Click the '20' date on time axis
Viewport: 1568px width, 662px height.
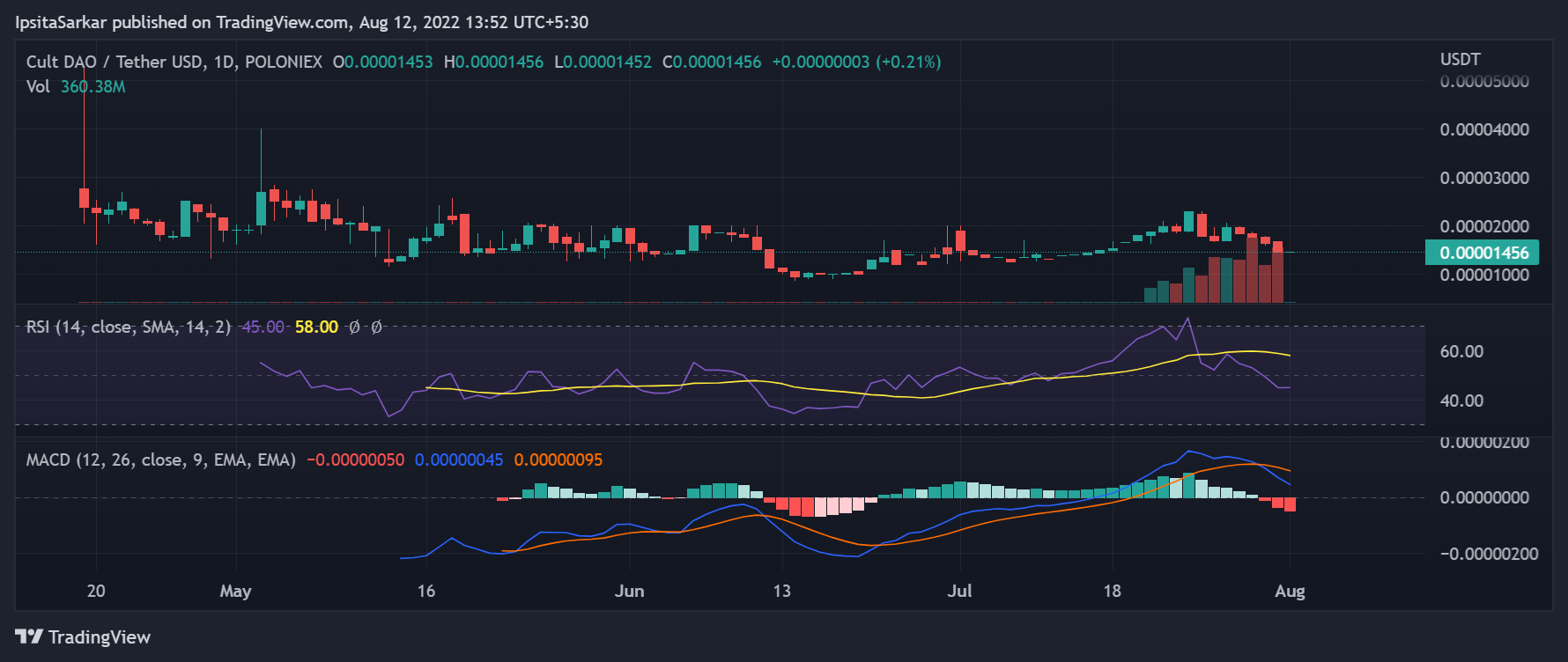96,591
